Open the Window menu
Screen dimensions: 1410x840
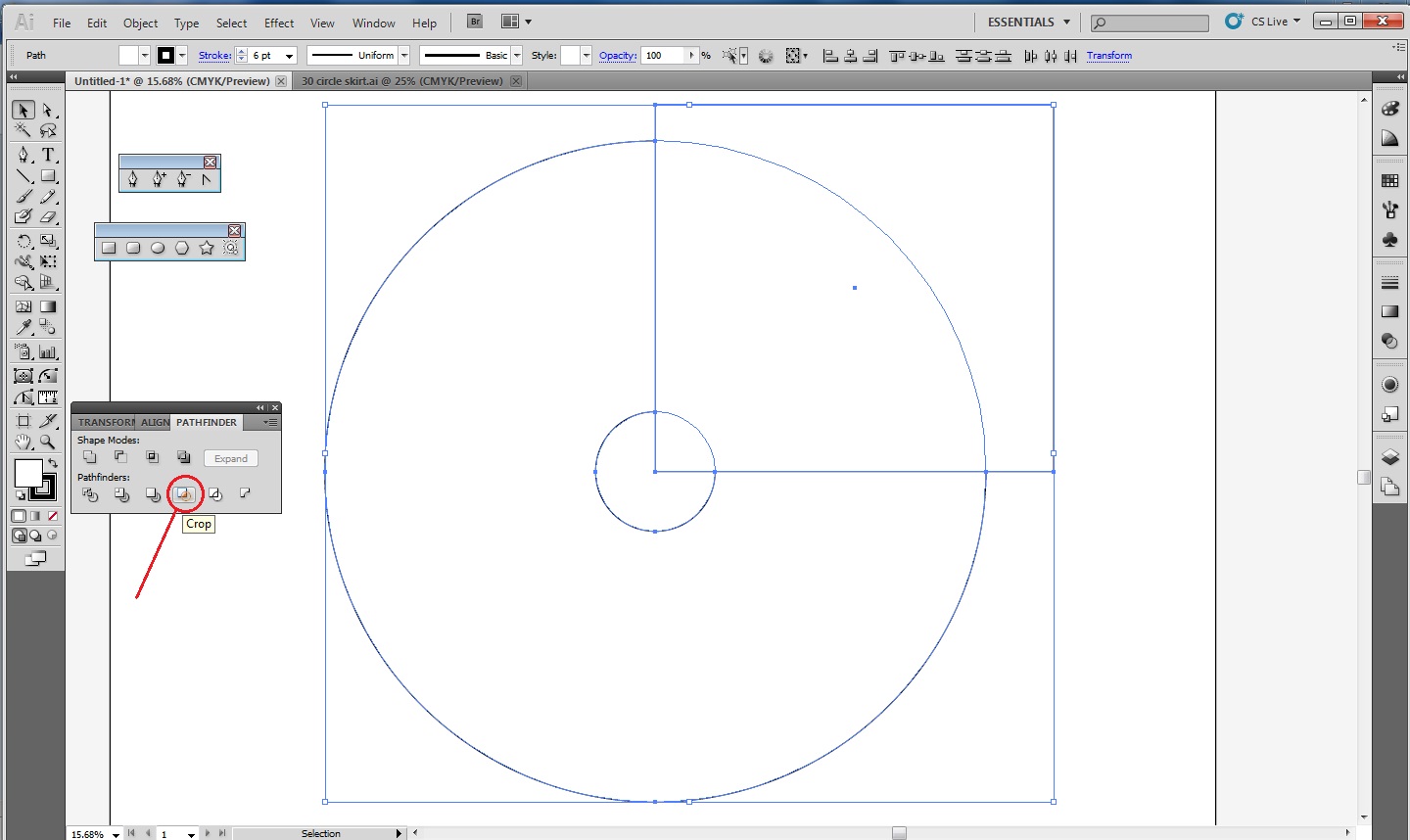[374, 23]
